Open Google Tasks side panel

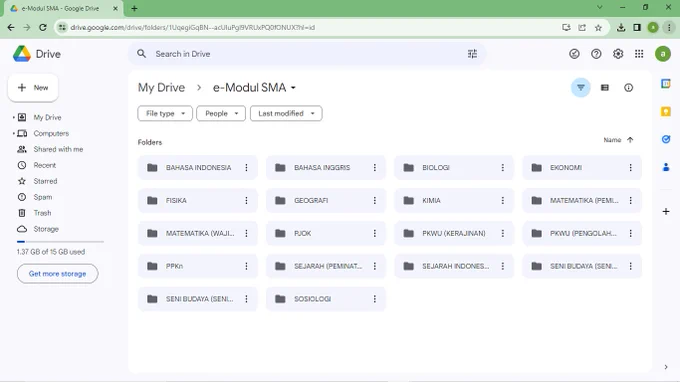(666, 139)
